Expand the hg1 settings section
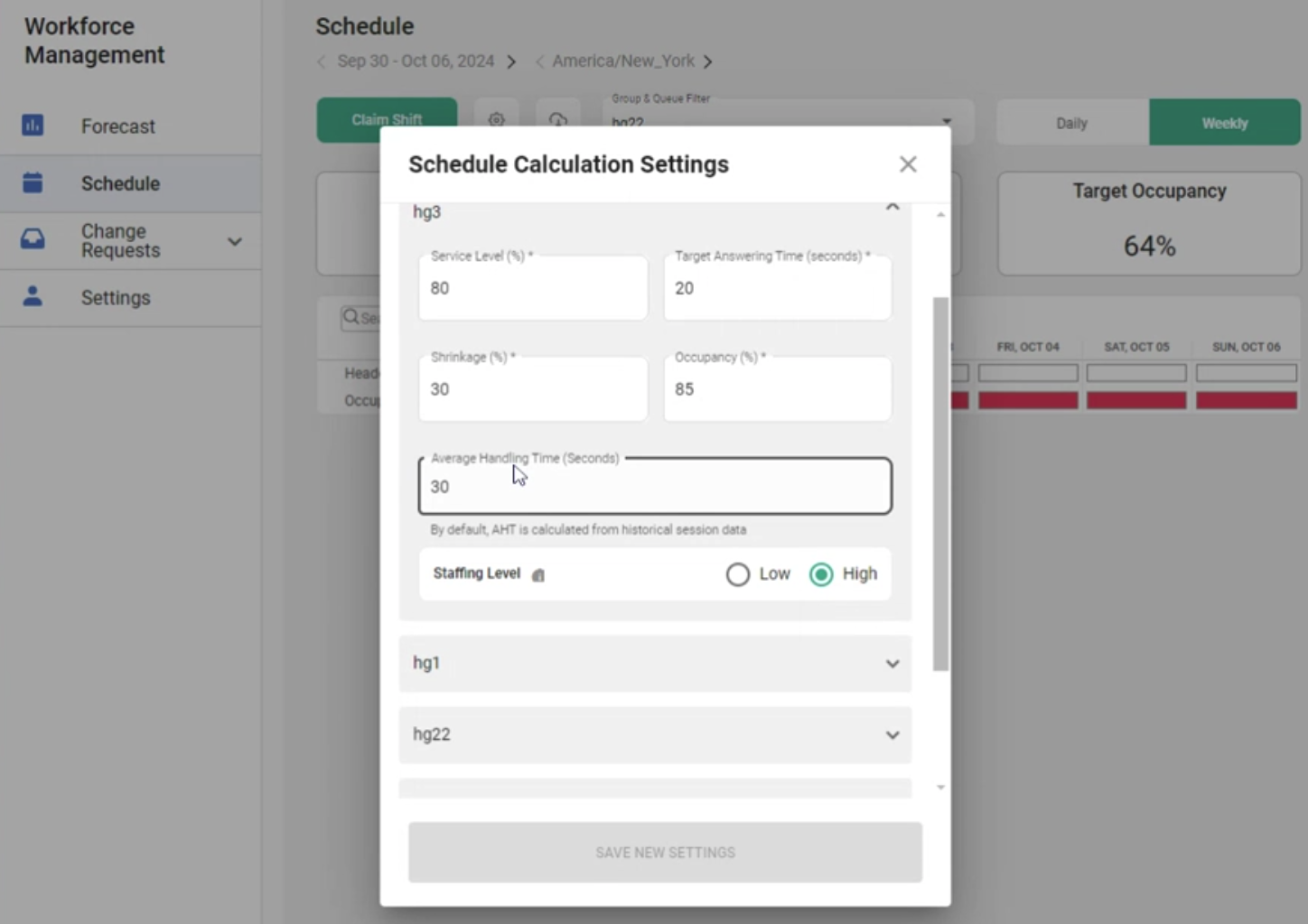Screen dimensions: 1308x924 [892, 664]
